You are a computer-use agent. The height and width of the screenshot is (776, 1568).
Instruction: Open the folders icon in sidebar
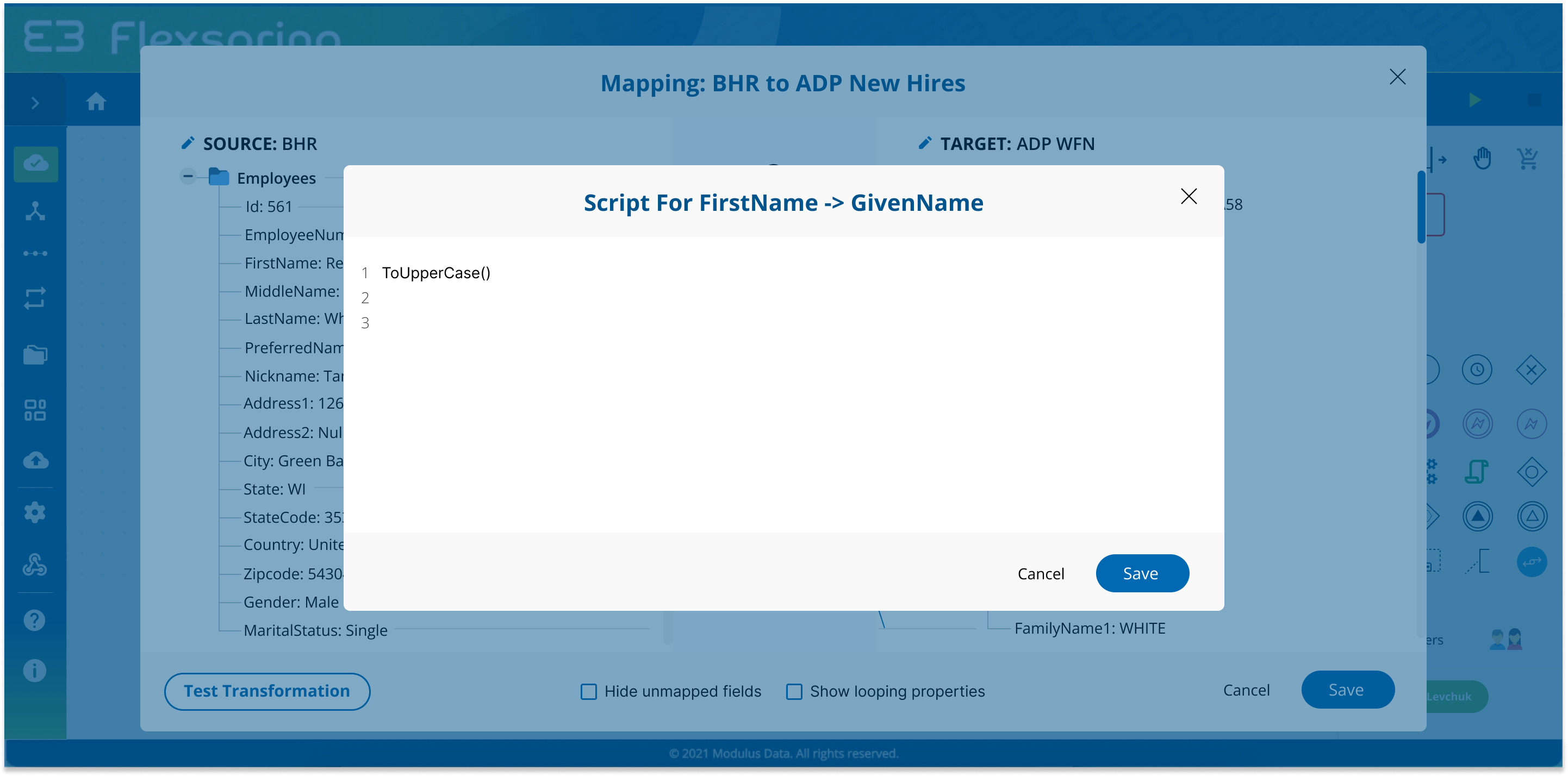click(35, 354)
